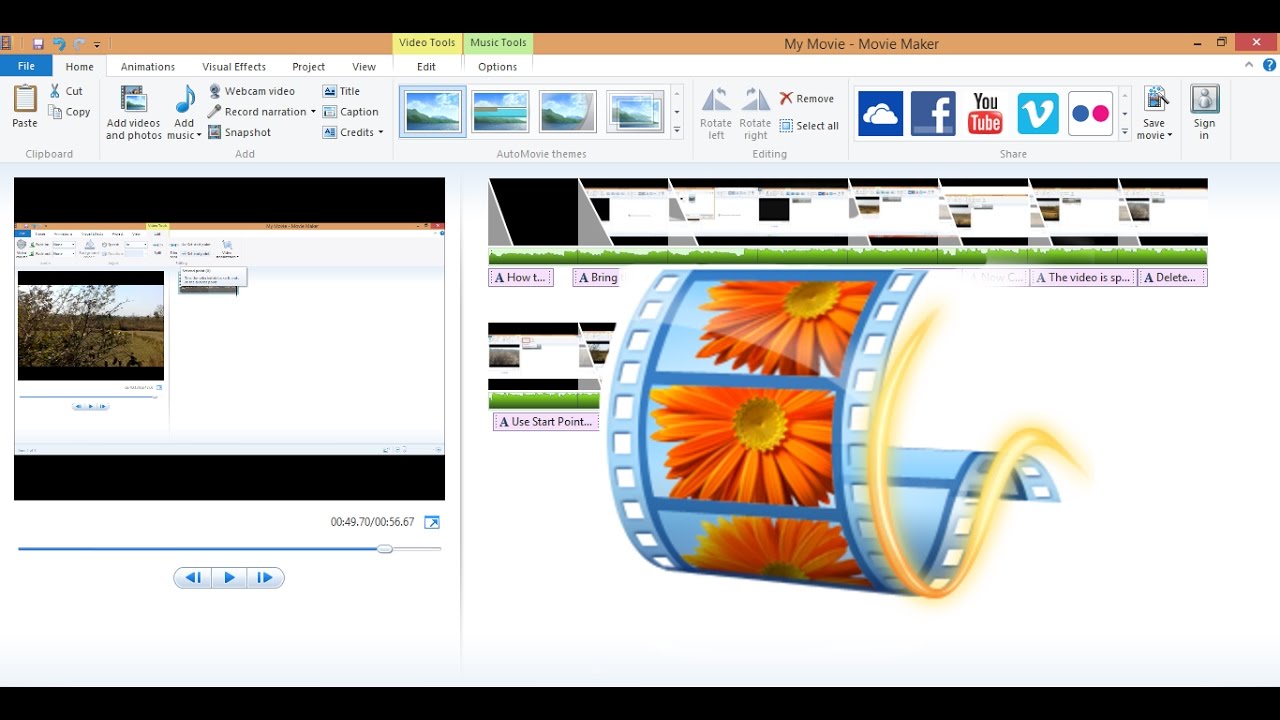
Task: Take a Snapshot of the preview
Action: [x=240, y=132]
